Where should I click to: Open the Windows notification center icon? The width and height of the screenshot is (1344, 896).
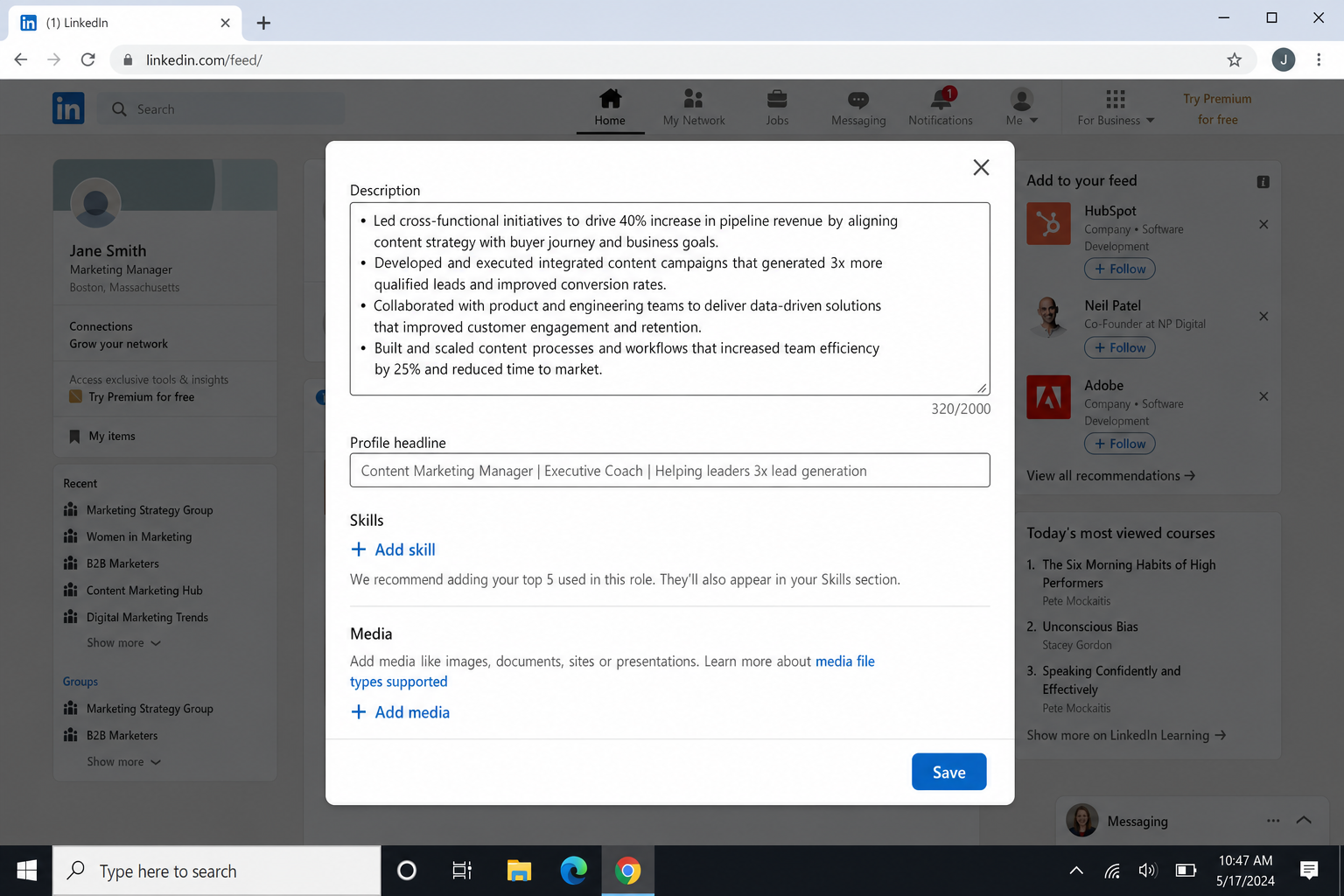pyautogui.click(x=1309, y=870)
